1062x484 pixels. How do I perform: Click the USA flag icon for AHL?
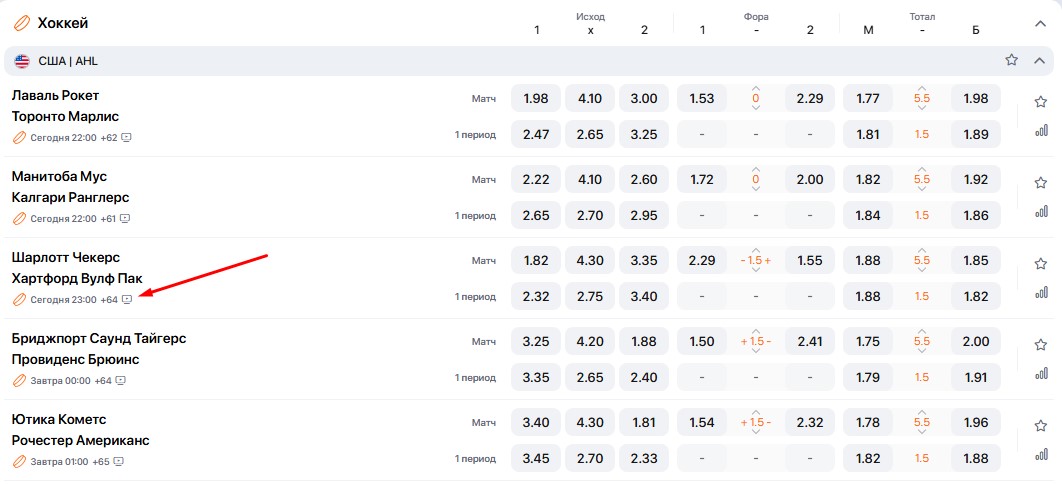click(x=22, y=61)
